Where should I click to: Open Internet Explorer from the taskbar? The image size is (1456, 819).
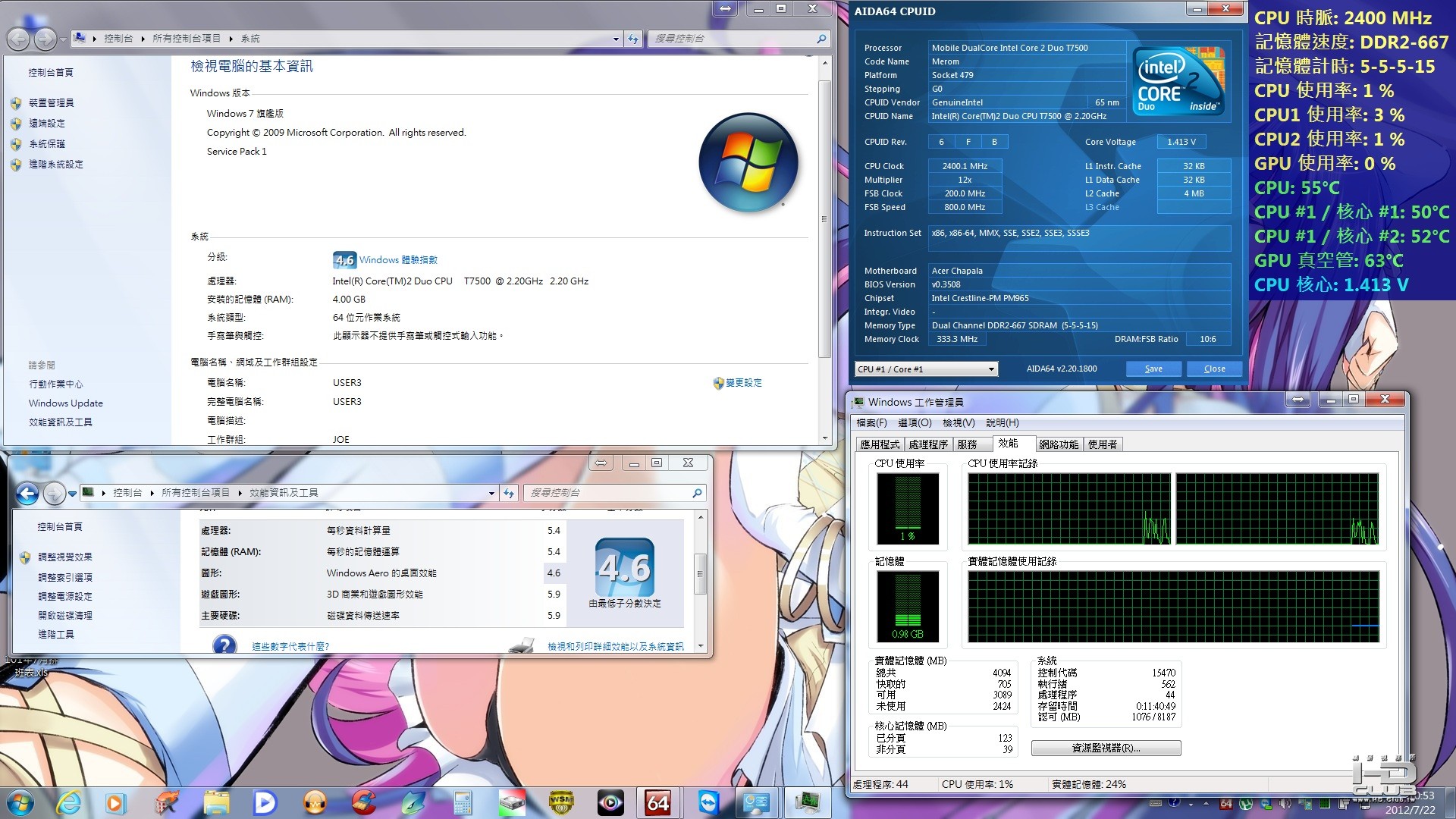(68, 802)
